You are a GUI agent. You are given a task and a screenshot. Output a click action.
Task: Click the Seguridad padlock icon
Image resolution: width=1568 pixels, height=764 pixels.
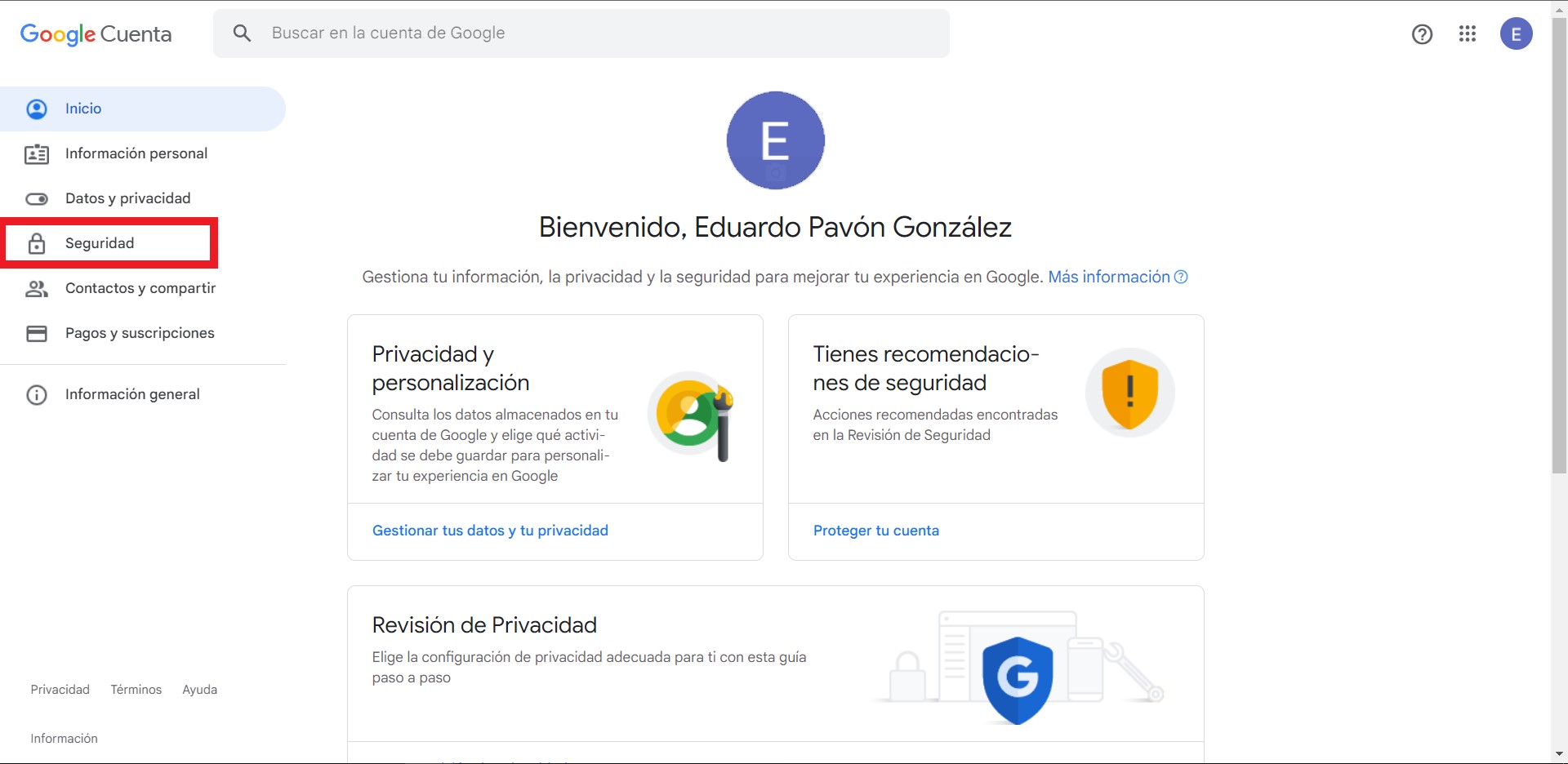click(x=37, y=243)
